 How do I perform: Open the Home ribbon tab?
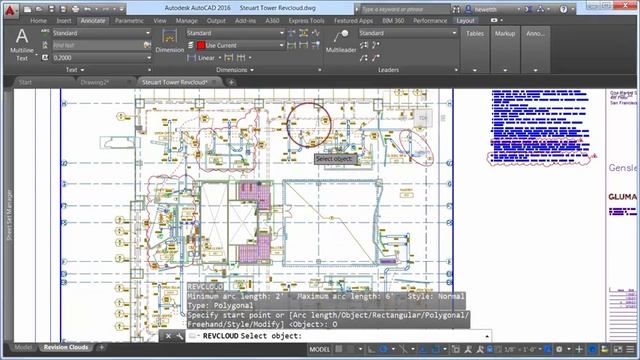click(38, 20)
